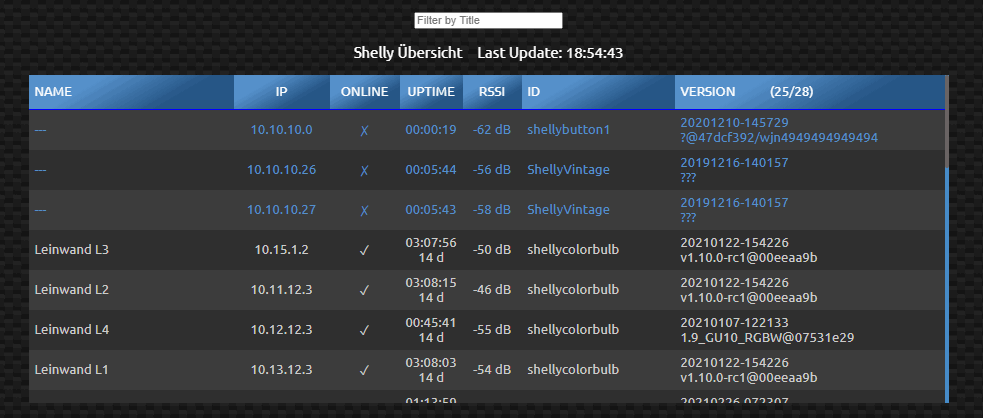This screenshot has height=418, width=983.
Task: Open IP link 10.10.10.27
Action: [x=281, y=210]
